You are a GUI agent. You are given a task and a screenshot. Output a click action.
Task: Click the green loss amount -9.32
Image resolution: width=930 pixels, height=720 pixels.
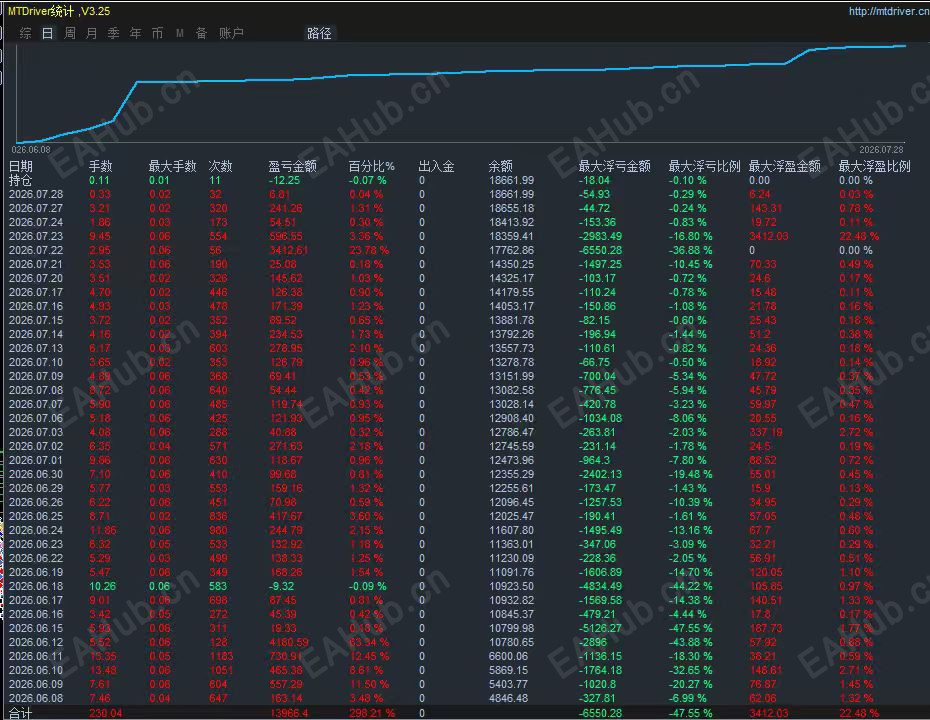point(281,586)
